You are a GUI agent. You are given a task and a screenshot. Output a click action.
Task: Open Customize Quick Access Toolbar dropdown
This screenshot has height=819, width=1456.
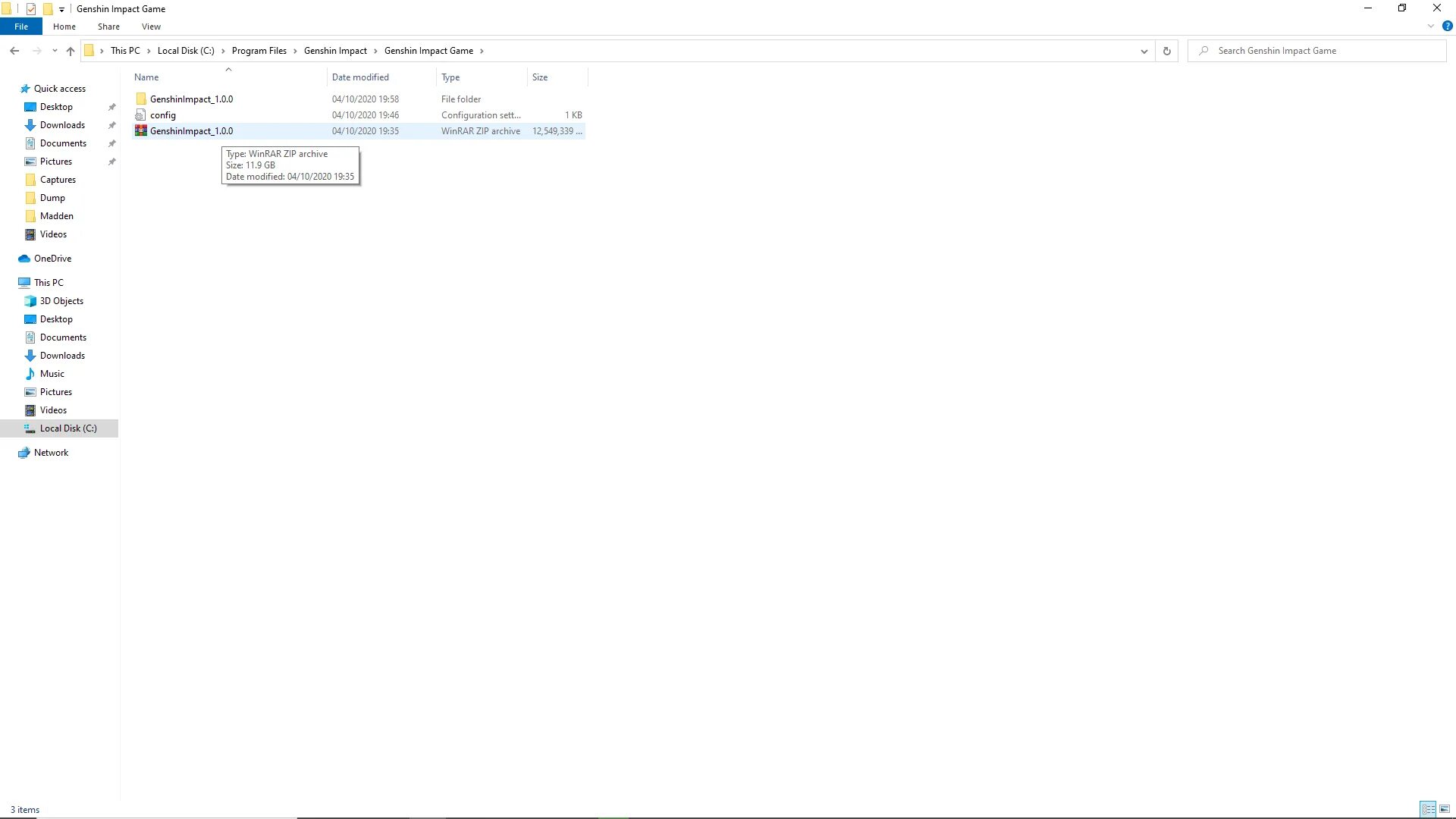[x=61, y=10]
